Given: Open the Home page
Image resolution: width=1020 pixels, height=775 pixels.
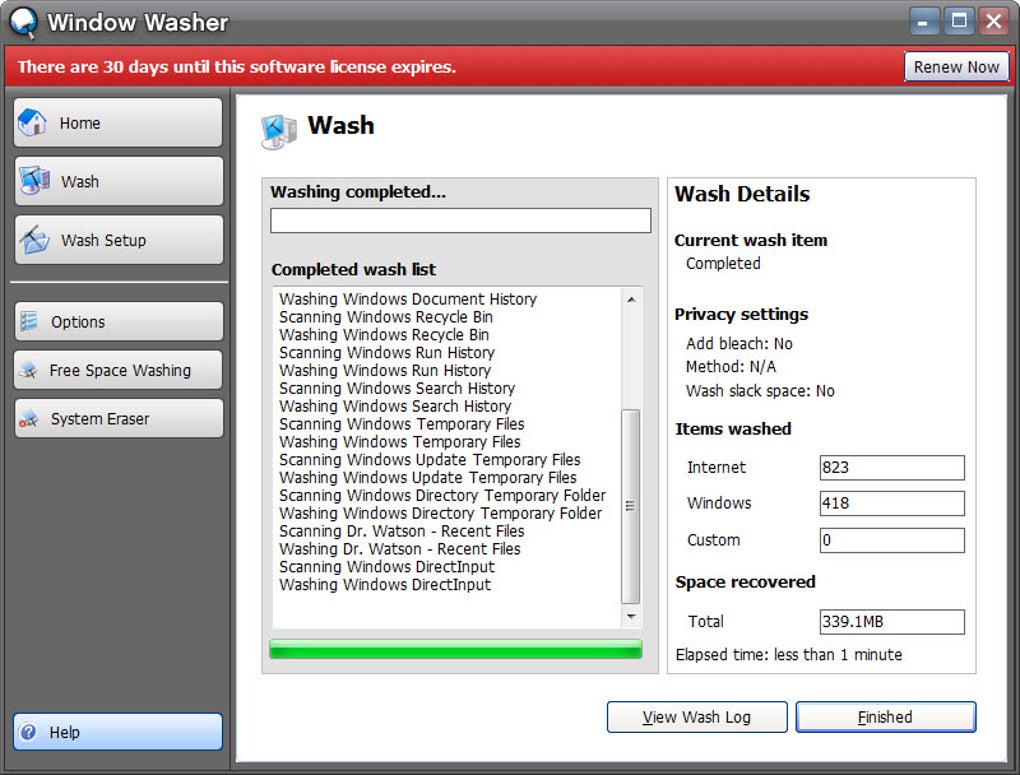Looking at the screenshot, I should 118,122.
